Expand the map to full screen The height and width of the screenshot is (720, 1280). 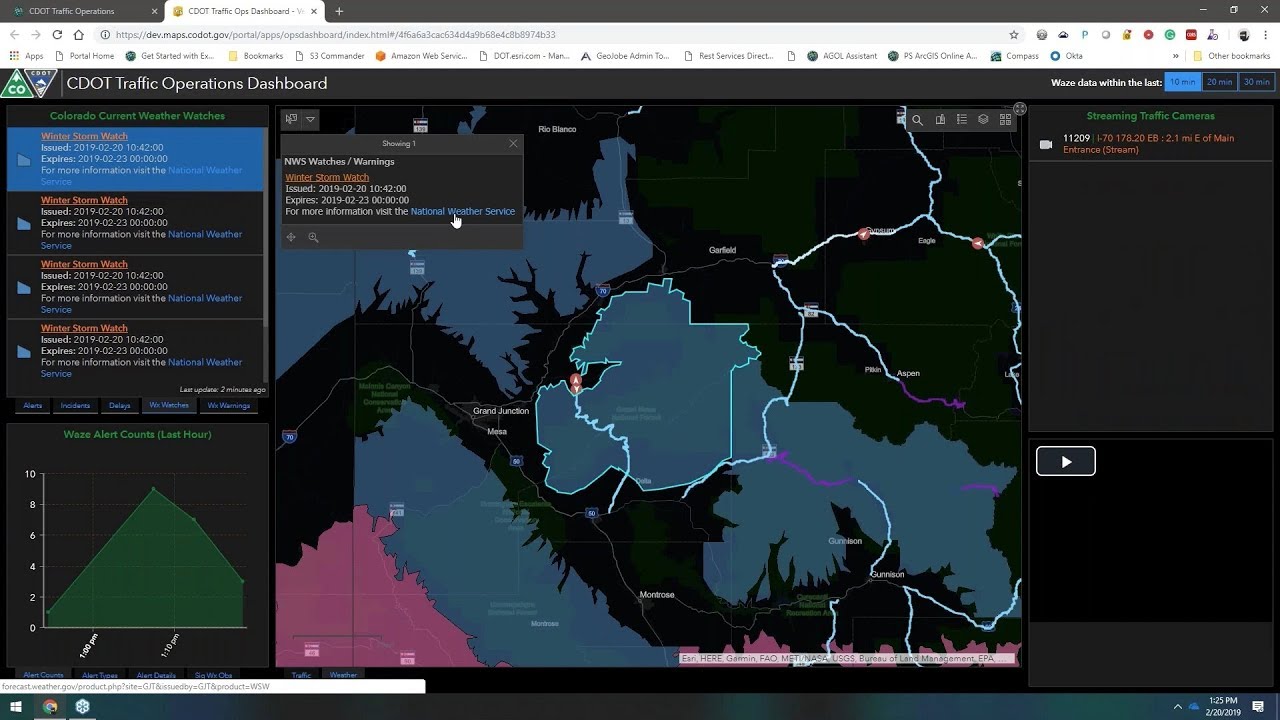coord(1019,109)
